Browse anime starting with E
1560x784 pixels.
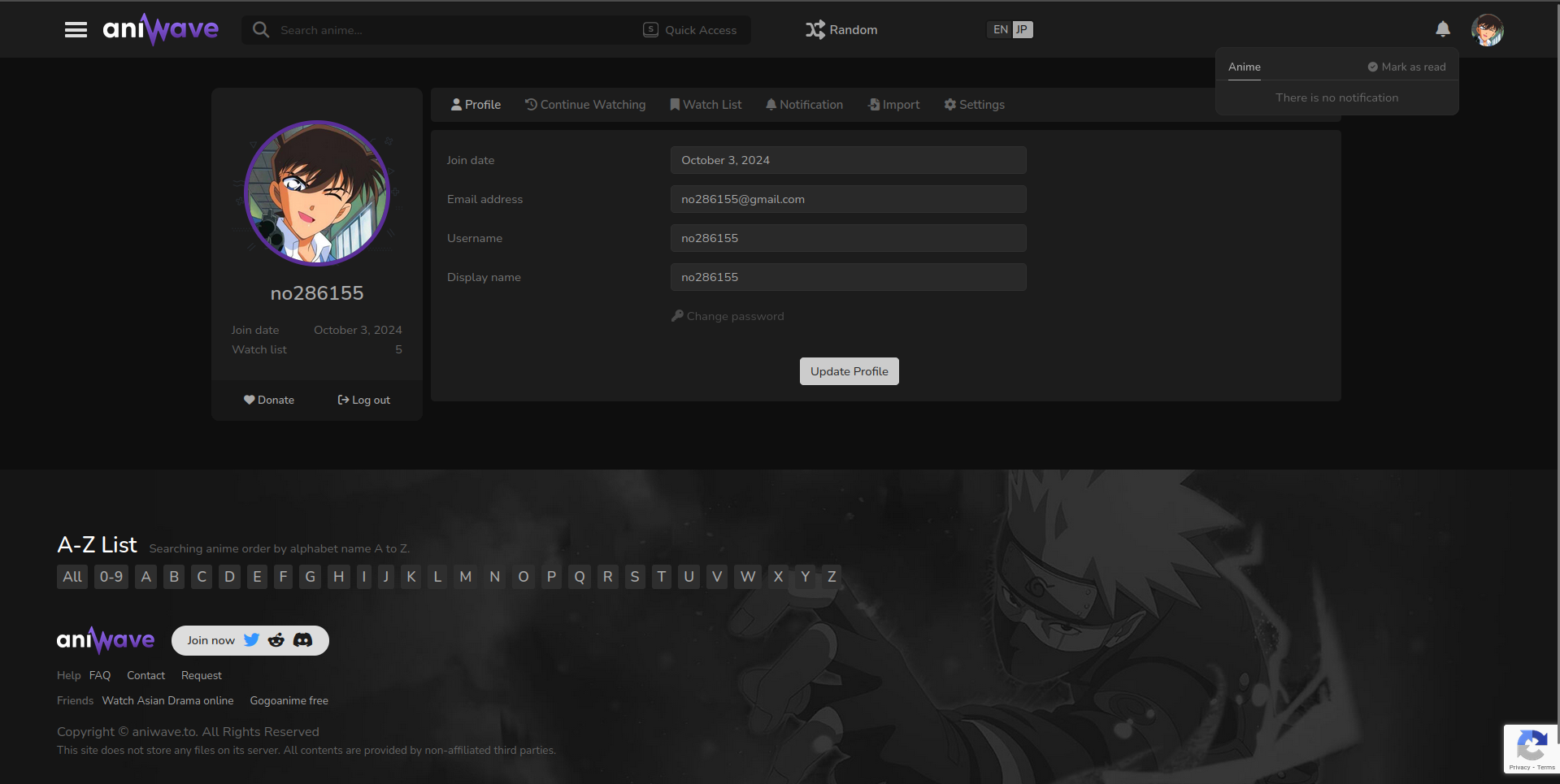click(x=258, y=577)
